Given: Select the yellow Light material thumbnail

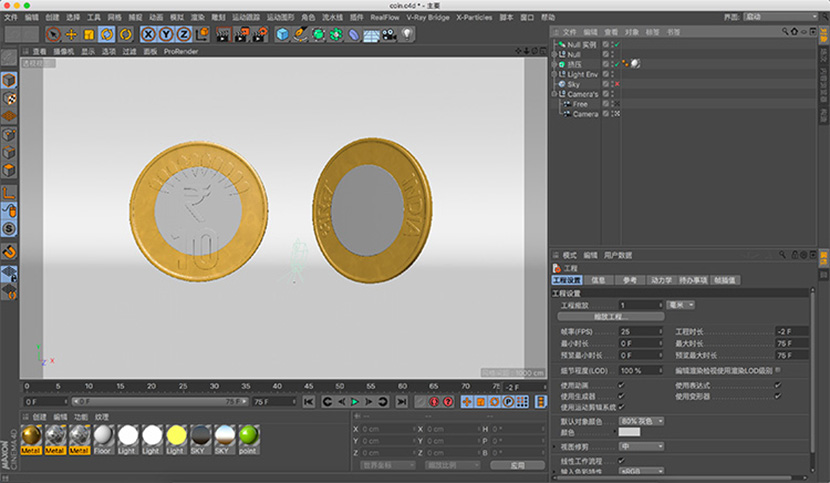Looking at the screenshot, I should click(x=176, y=435).
